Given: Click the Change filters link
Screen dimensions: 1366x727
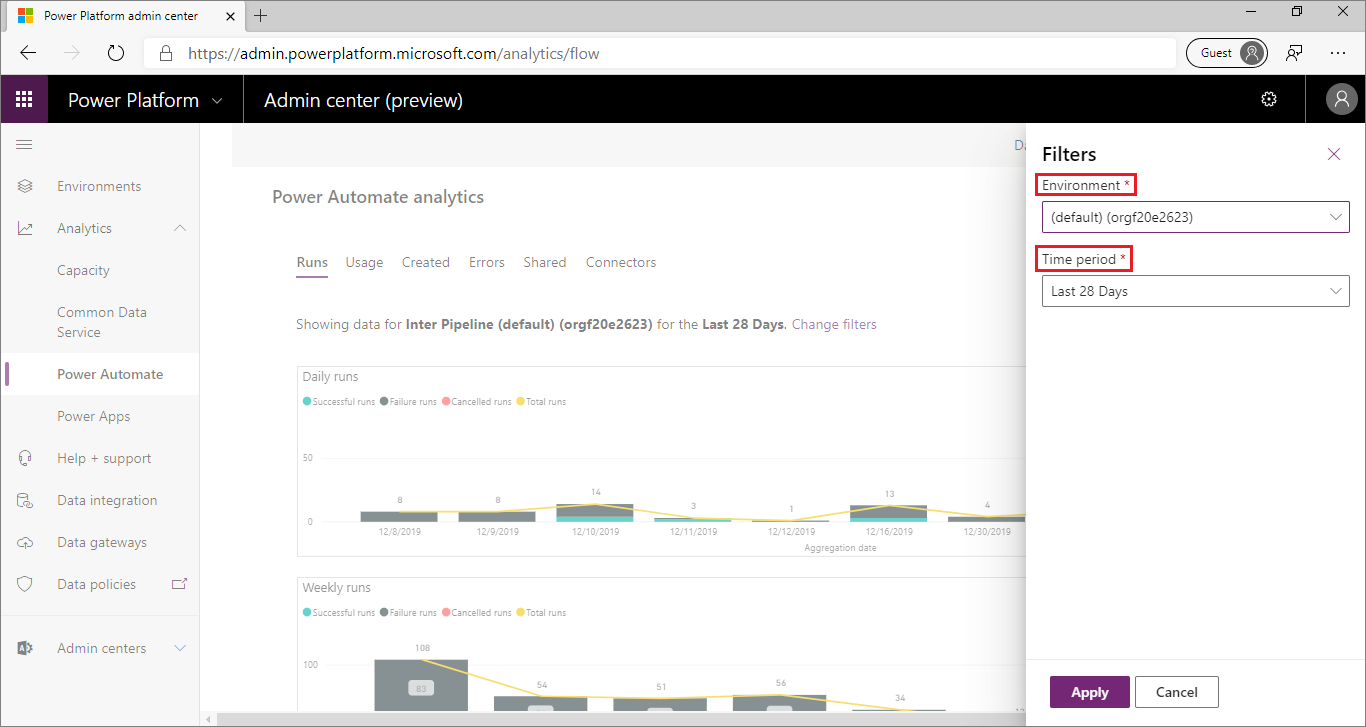Looking at the screenshot, I should (834, 324).
